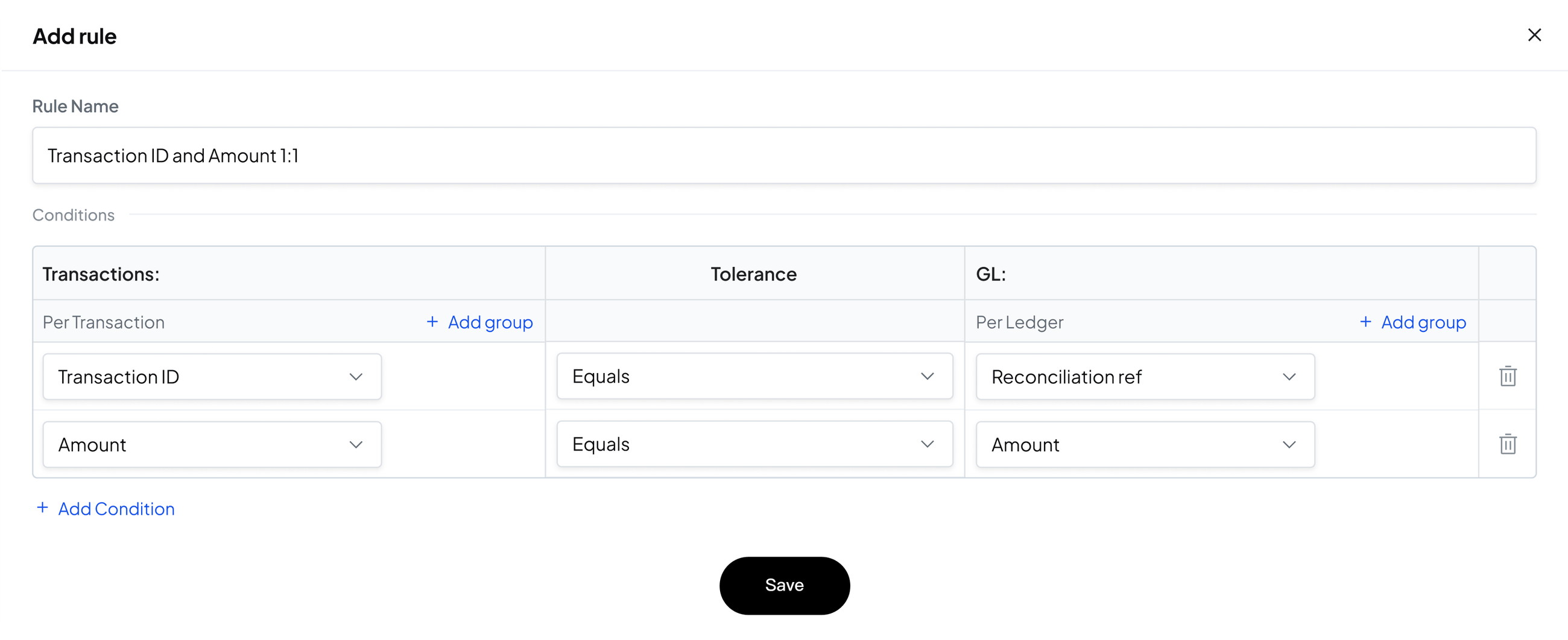The image size is (1568, 640).
Task: Click the plus icon beside Per Ledger Add group
Action: point(1365,322)
